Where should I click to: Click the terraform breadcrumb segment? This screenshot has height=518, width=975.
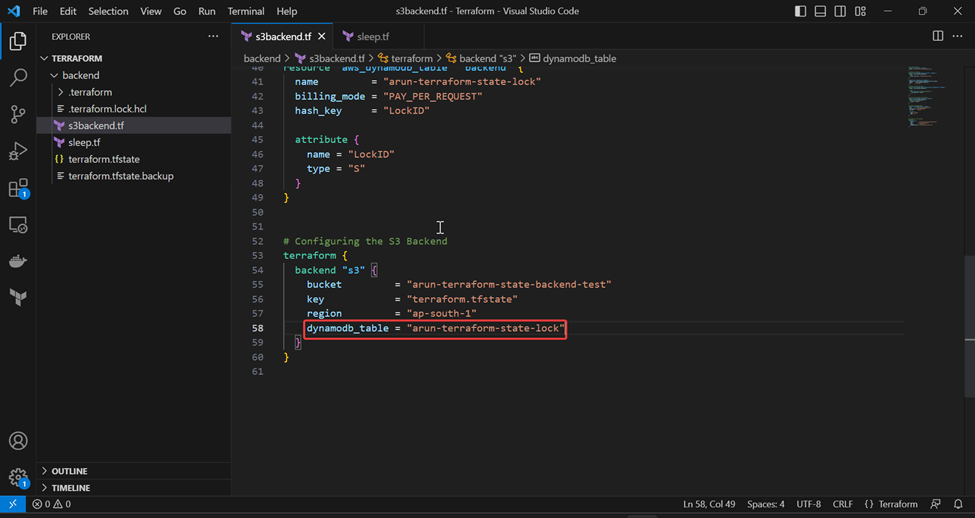click(x=405, y=58)
